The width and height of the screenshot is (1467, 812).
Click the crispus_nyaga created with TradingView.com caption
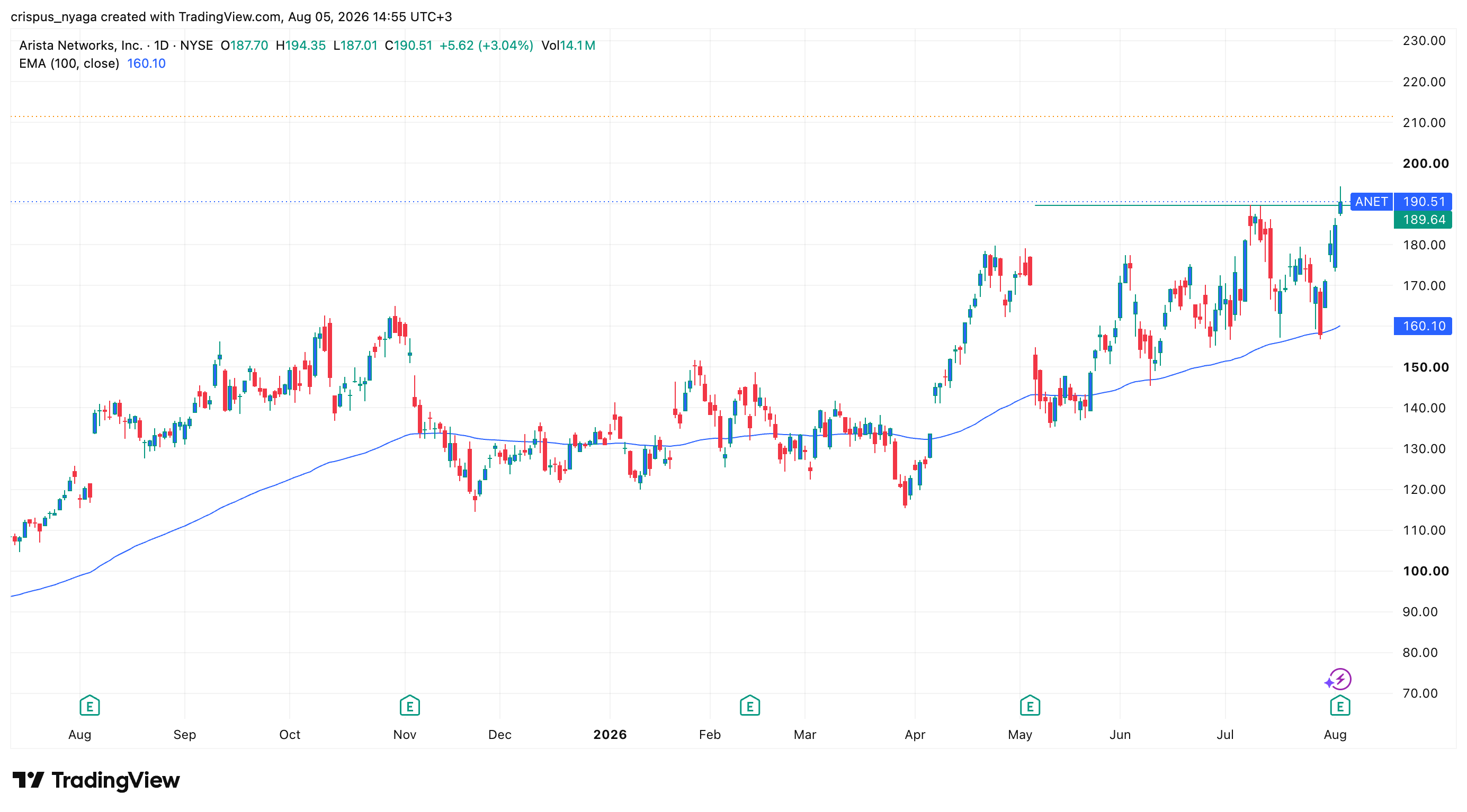(231, 16)
